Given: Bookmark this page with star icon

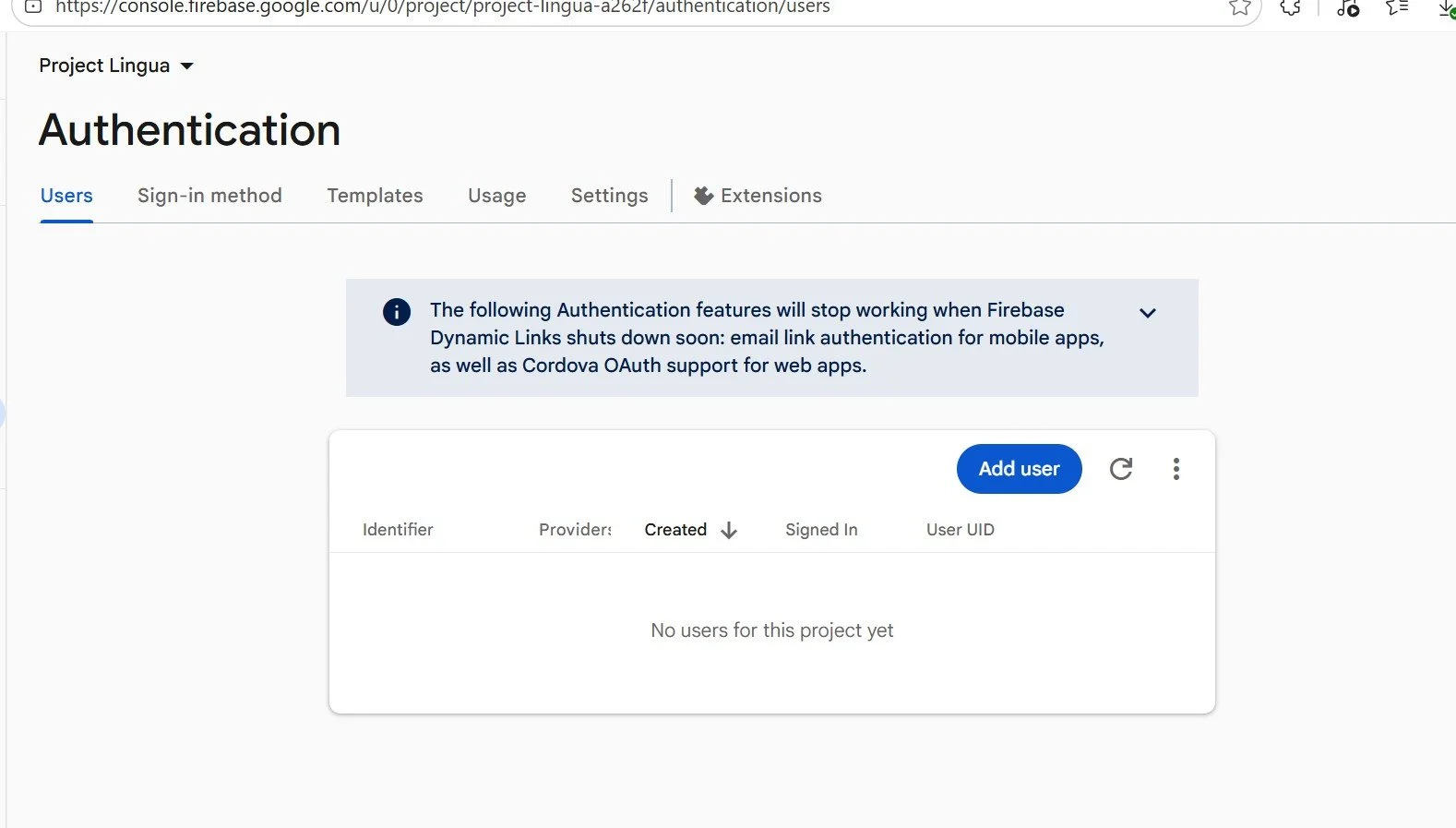Looking at the screenshot, I should click(1240, 7).
